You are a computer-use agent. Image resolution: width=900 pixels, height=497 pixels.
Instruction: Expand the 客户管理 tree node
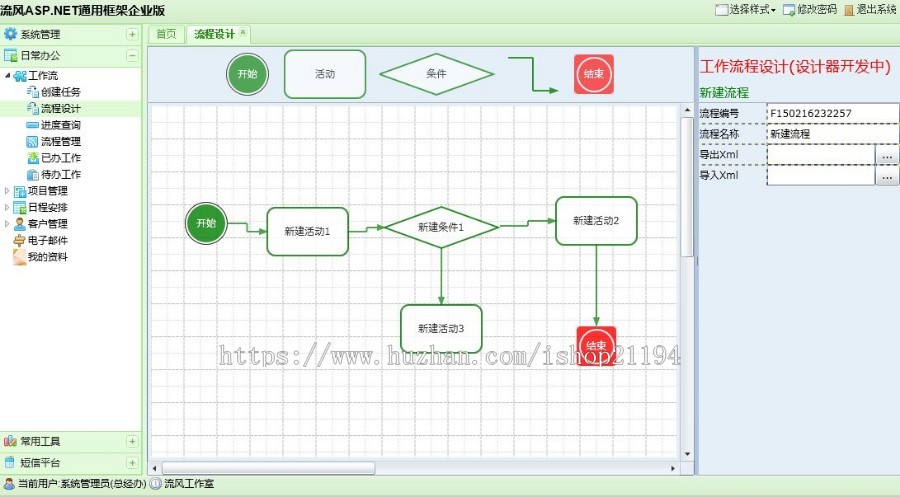[7, 224]
